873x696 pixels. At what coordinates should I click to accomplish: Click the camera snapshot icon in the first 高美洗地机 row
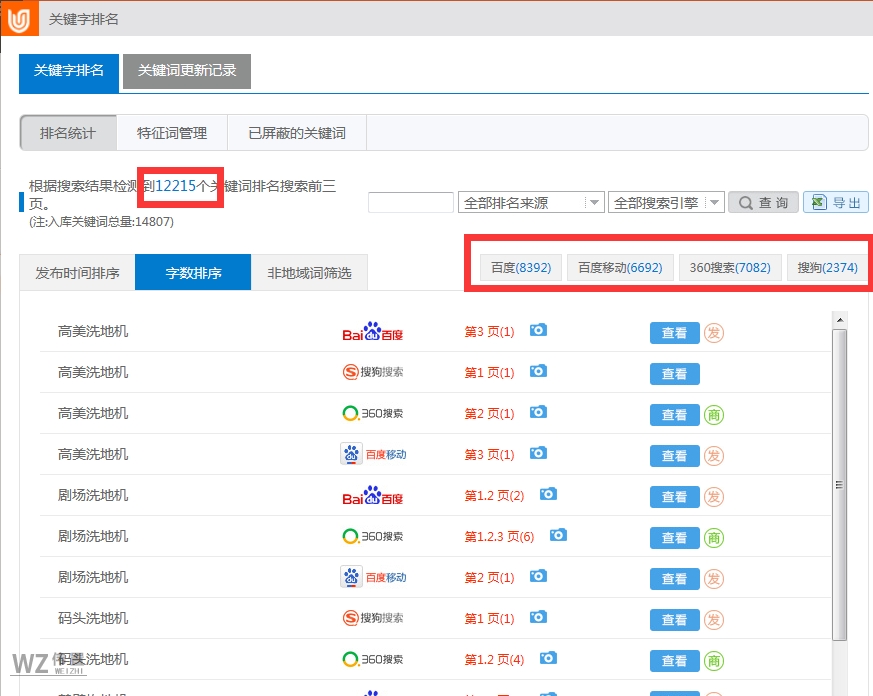coord(538,332)
